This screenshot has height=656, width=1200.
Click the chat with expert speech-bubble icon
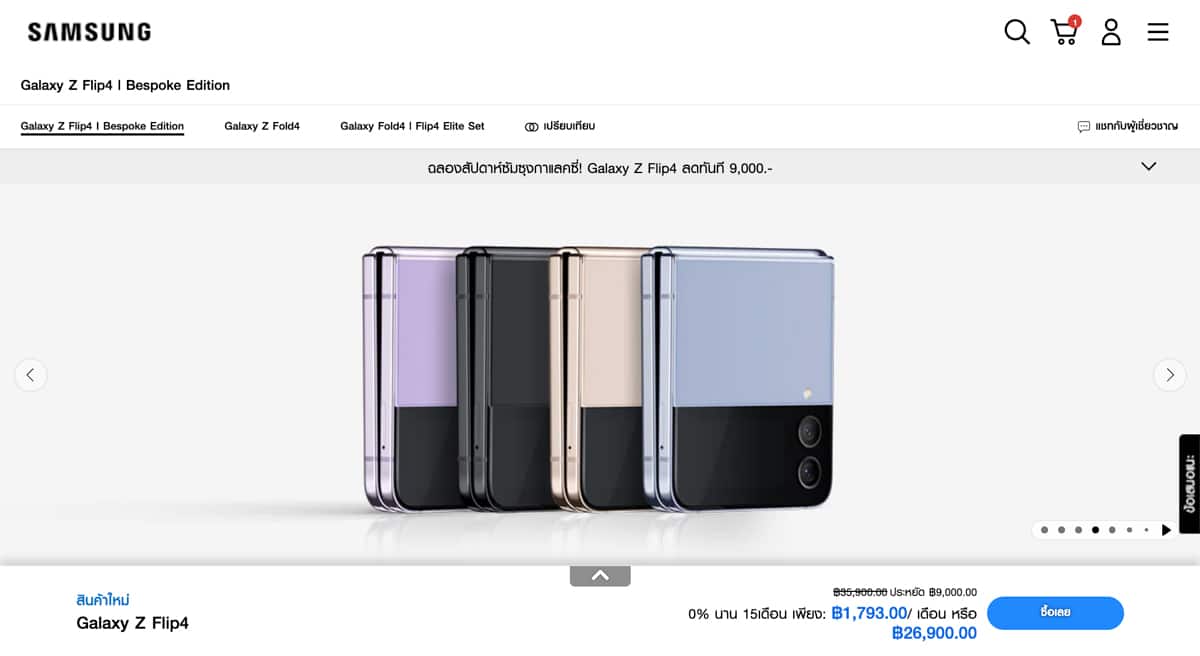pyautogui.click(x=1083, y=127)
